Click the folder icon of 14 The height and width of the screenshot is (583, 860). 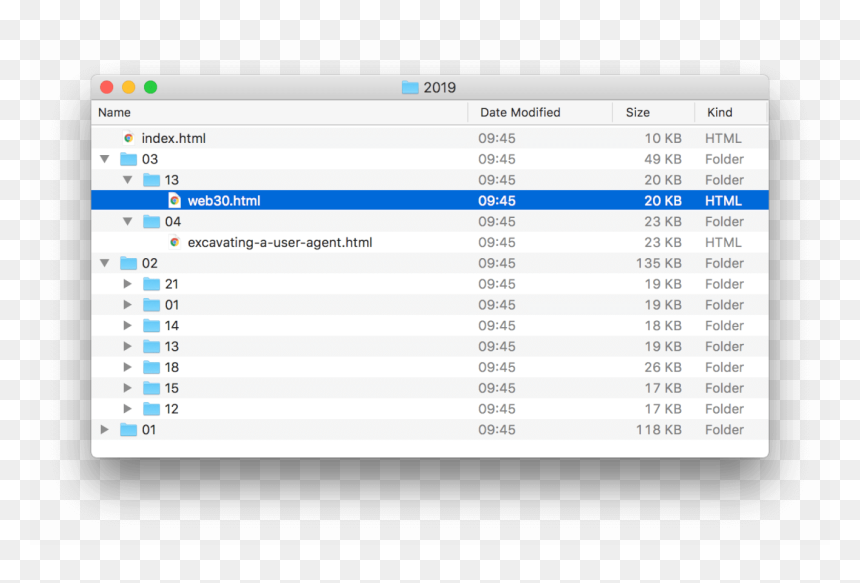(x=151, y=326)
